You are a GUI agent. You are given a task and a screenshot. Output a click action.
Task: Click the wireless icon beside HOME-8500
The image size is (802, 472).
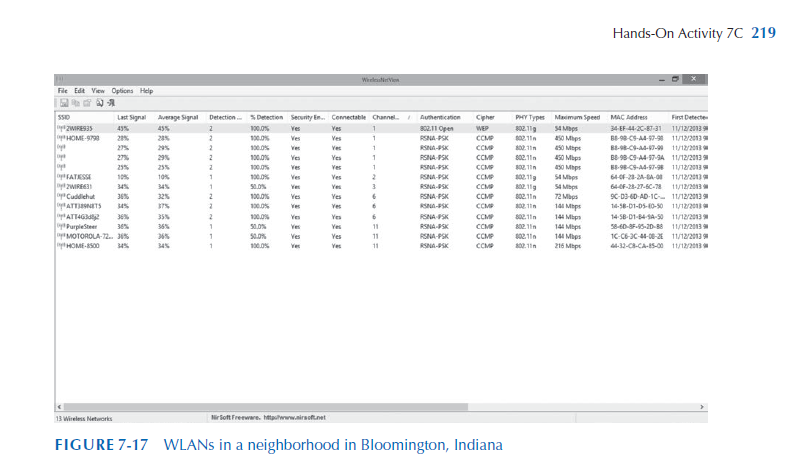click(61, 246)
